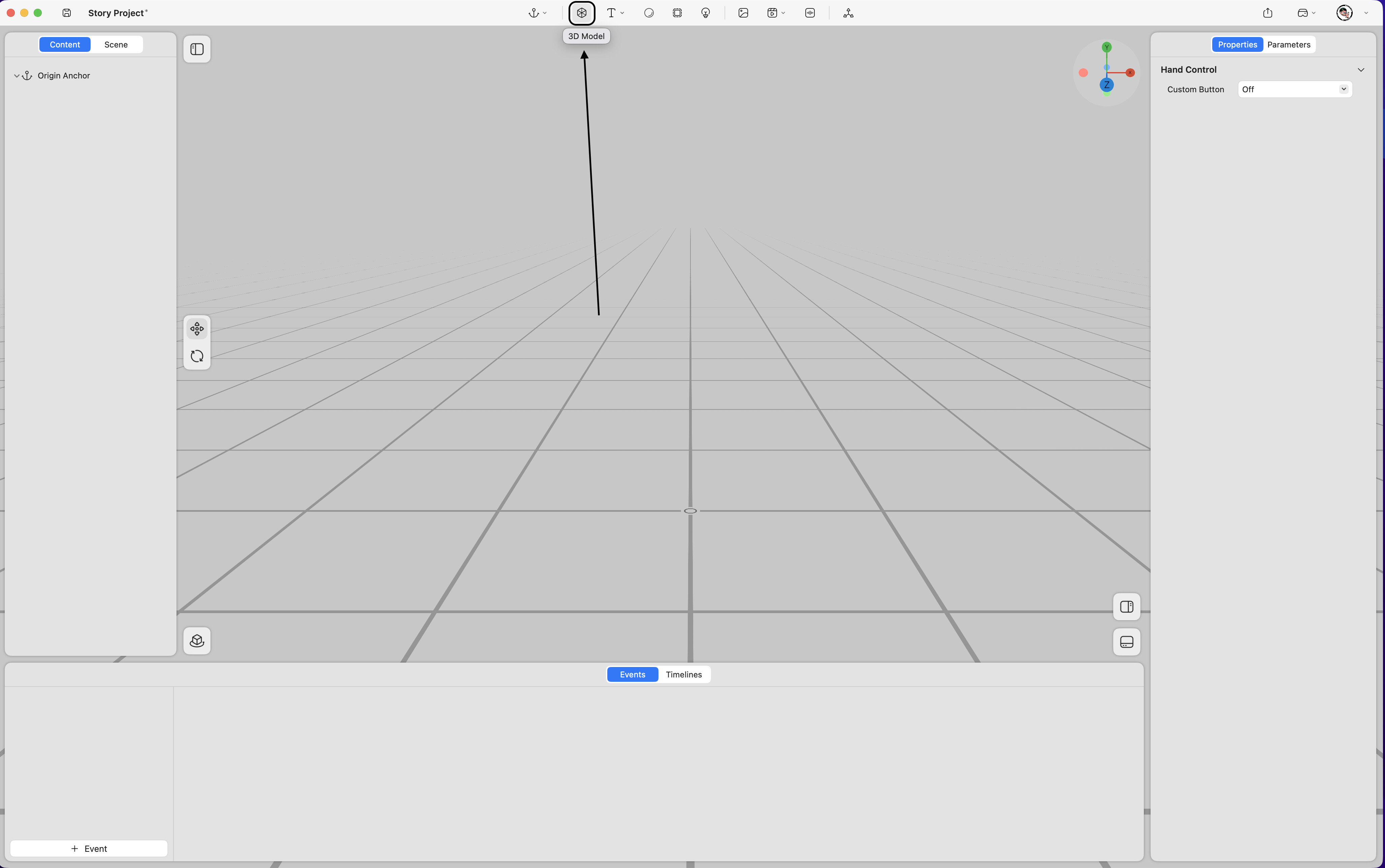The image size is (1385, 868).
Task: Click the share export icon
Action: (1267, 13)
